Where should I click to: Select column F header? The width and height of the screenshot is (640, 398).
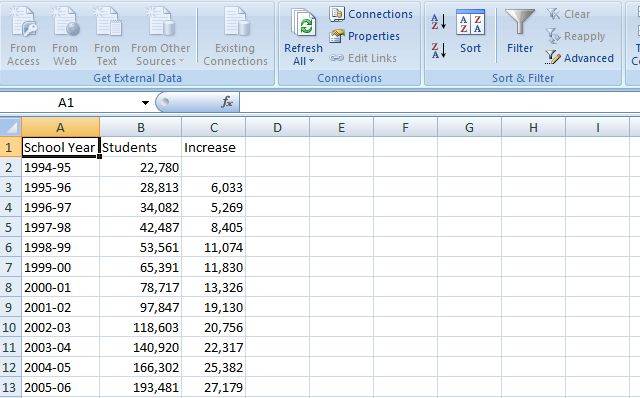click(405, 127)
